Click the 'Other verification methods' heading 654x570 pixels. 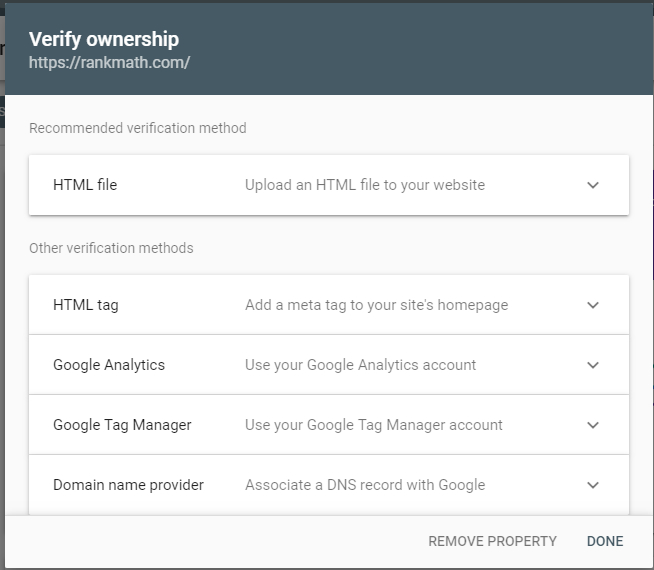pos(111,248)
